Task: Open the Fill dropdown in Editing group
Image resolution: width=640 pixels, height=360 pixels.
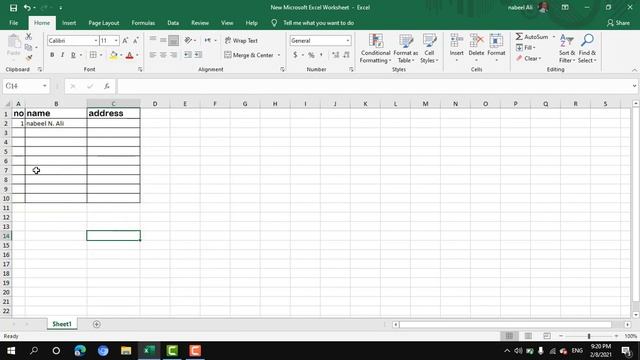Action: (526, 48)
